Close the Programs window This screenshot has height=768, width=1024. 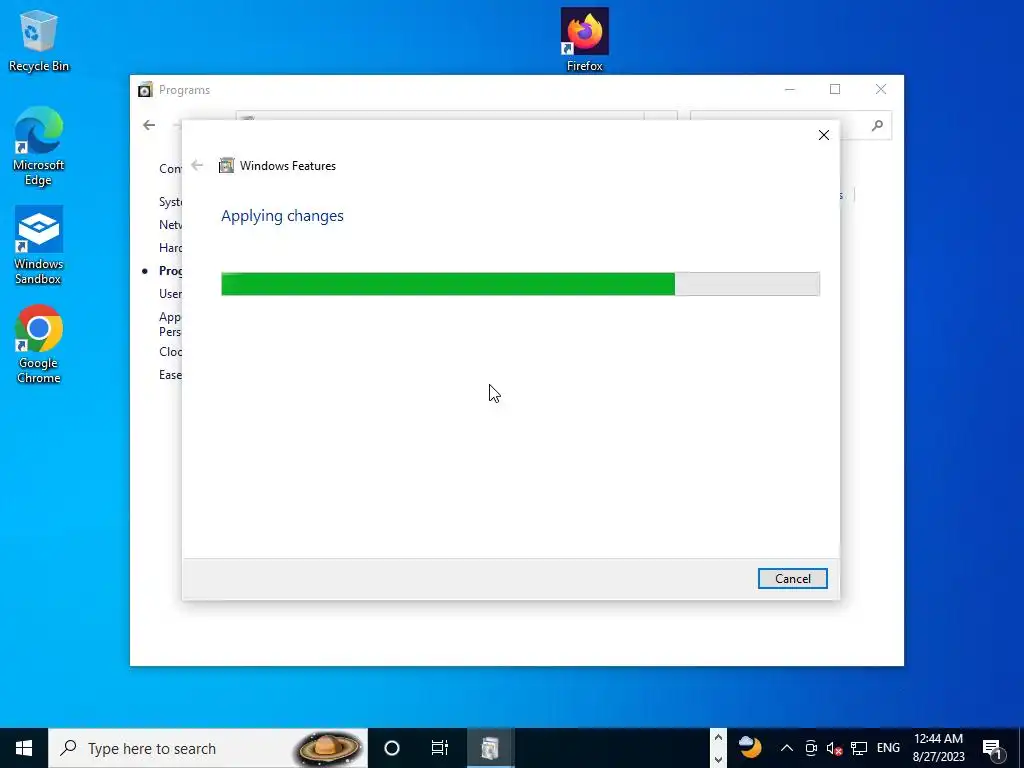pyautogui.click(x=880, y=89)
